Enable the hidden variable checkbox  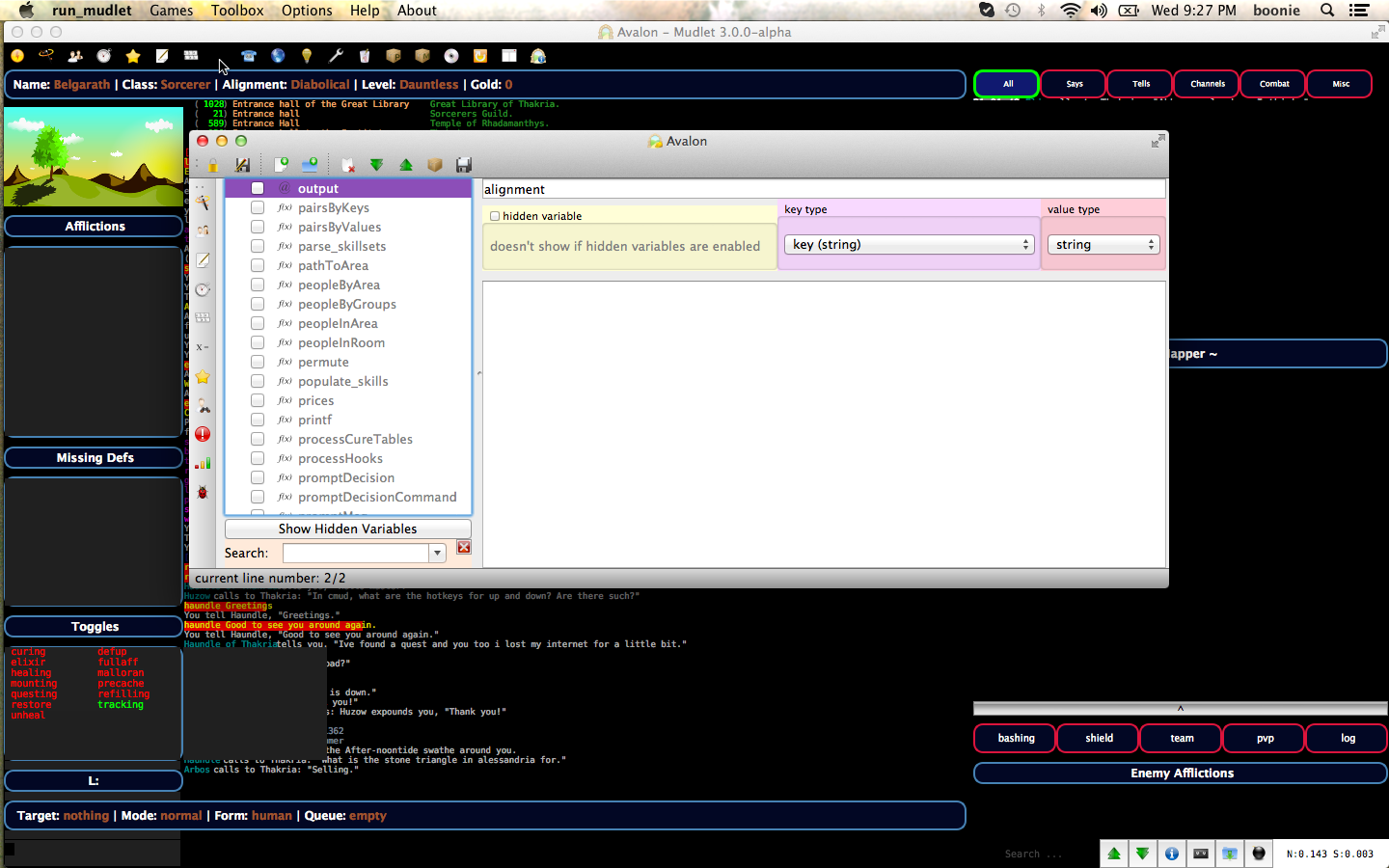(x=495, y=216)
